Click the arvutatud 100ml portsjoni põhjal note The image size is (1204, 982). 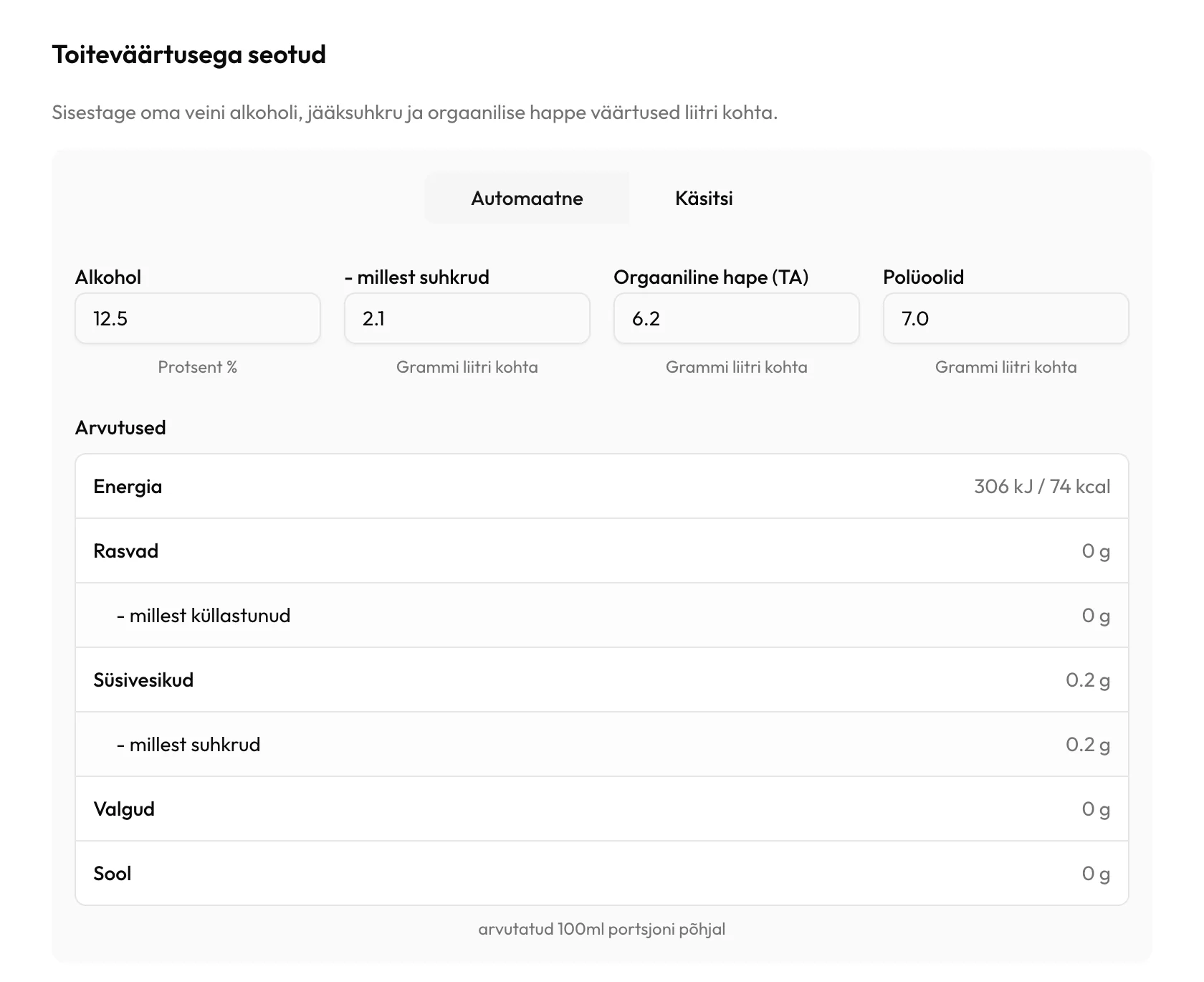coord(602,929)
